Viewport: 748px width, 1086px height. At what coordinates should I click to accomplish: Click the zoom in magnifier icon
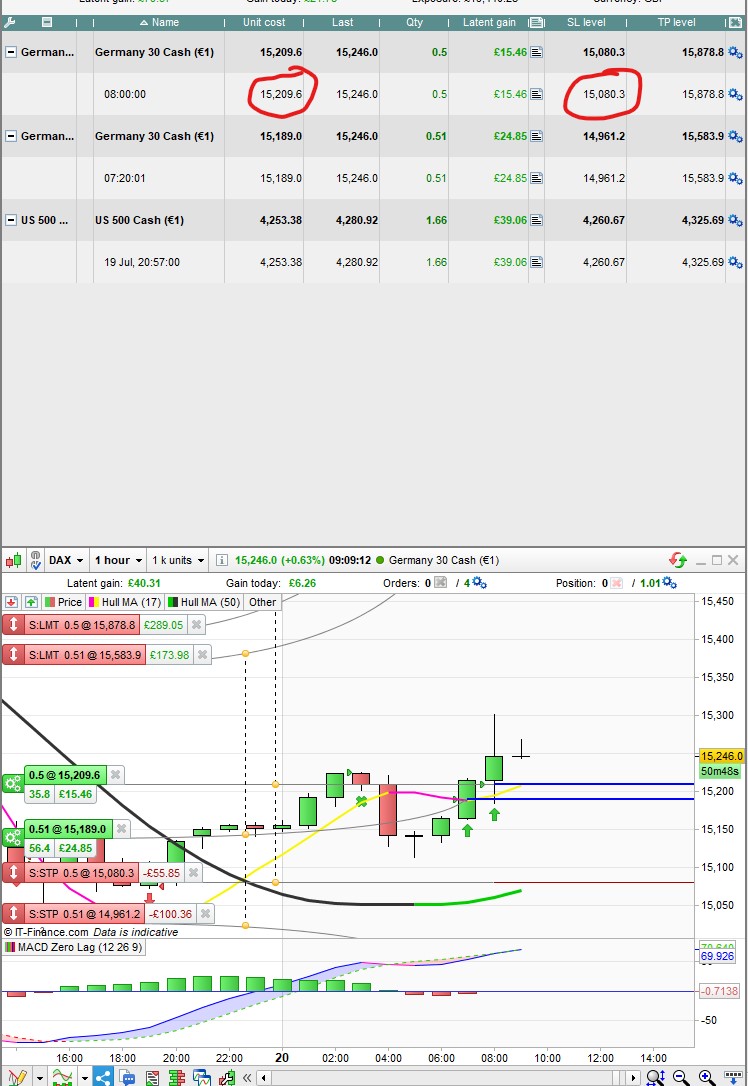point(706,1077)
